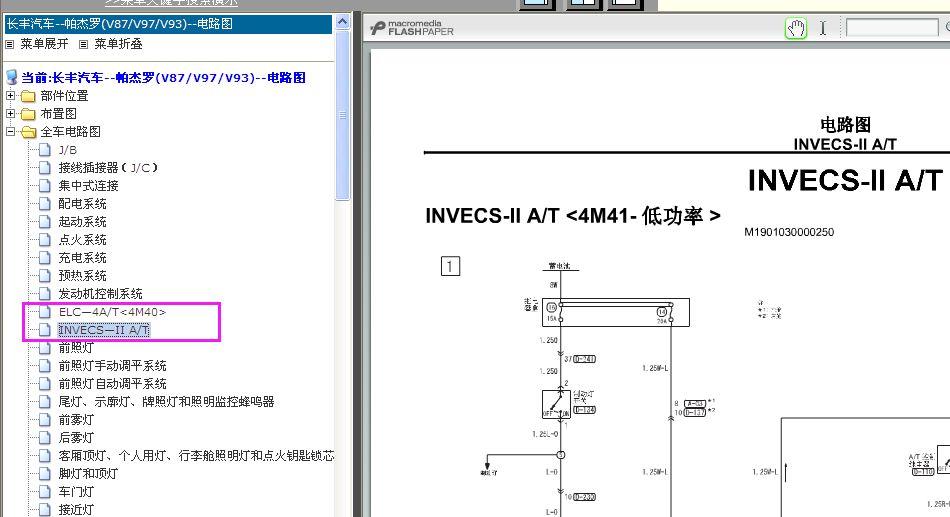Viewport: 950px width, 517px height.
Task: Open the 布置图 folder label
Action: pos(58,113)
